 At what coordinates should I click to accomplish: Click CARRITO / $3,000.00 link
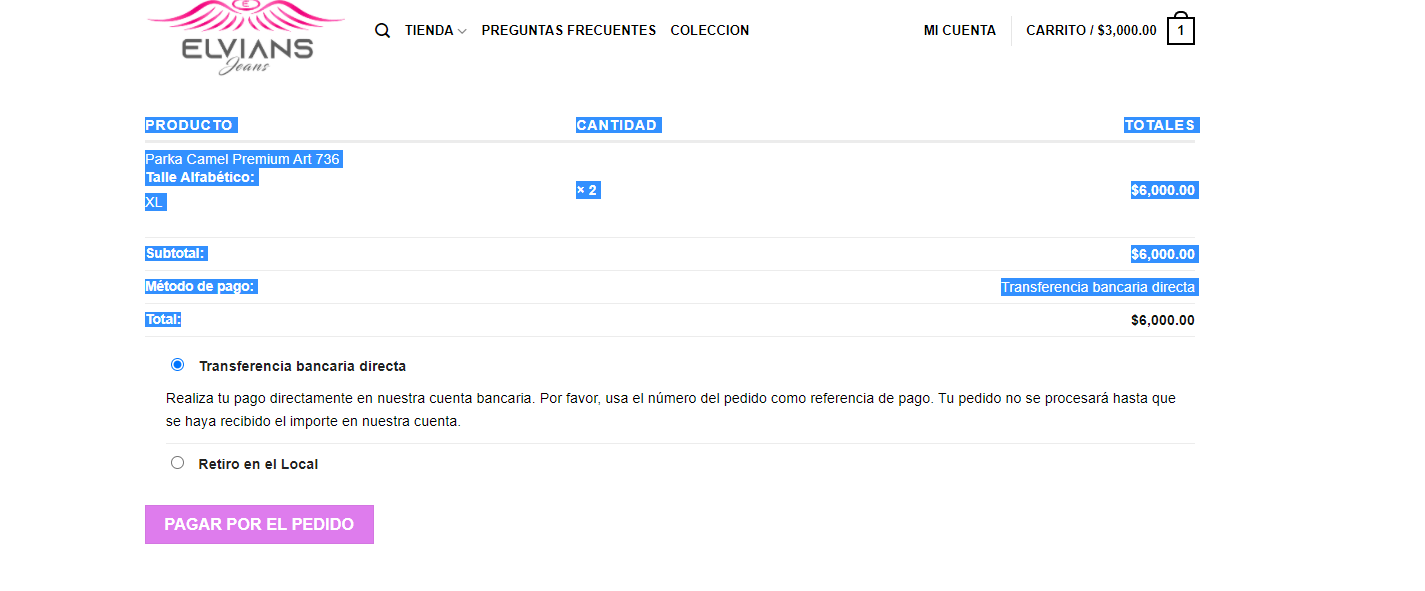pos(1091,31)
